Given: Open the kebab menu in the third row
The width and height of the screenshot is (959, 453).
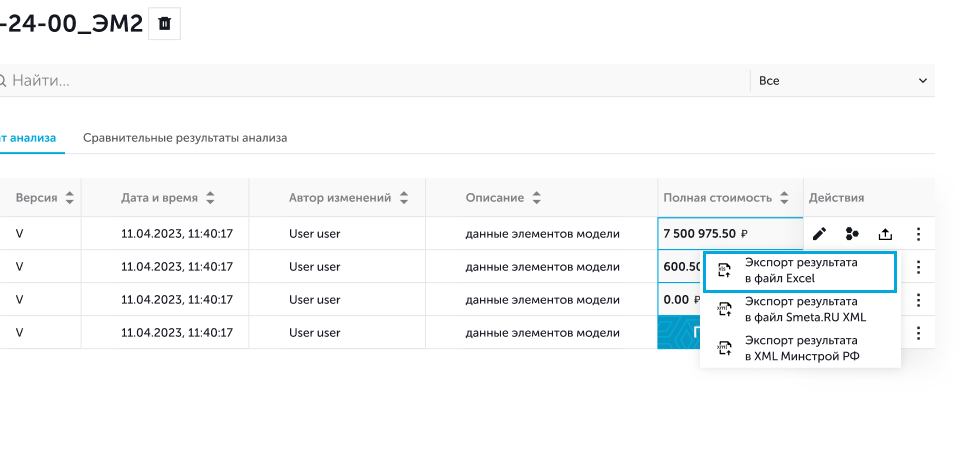Looking at the screenshot, I should coord(918,300).
